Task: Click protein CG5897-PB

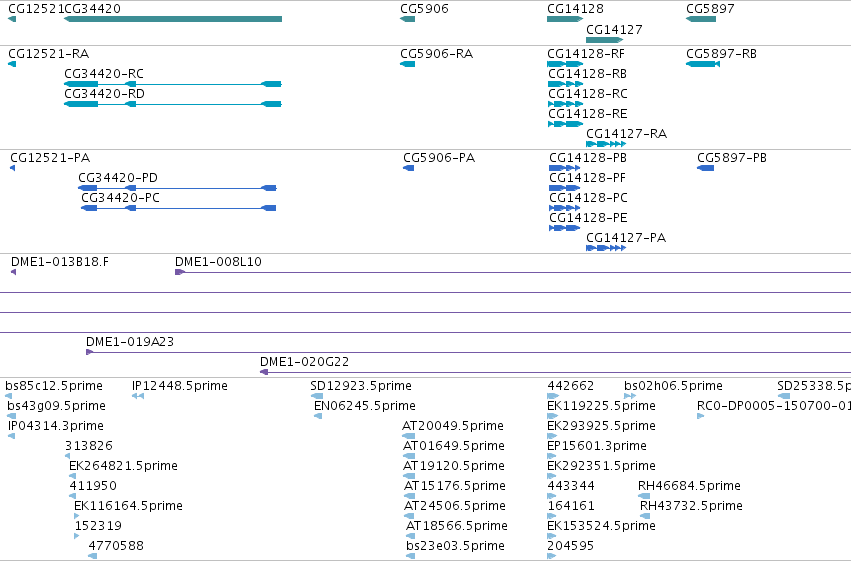Action: point(706,168)
